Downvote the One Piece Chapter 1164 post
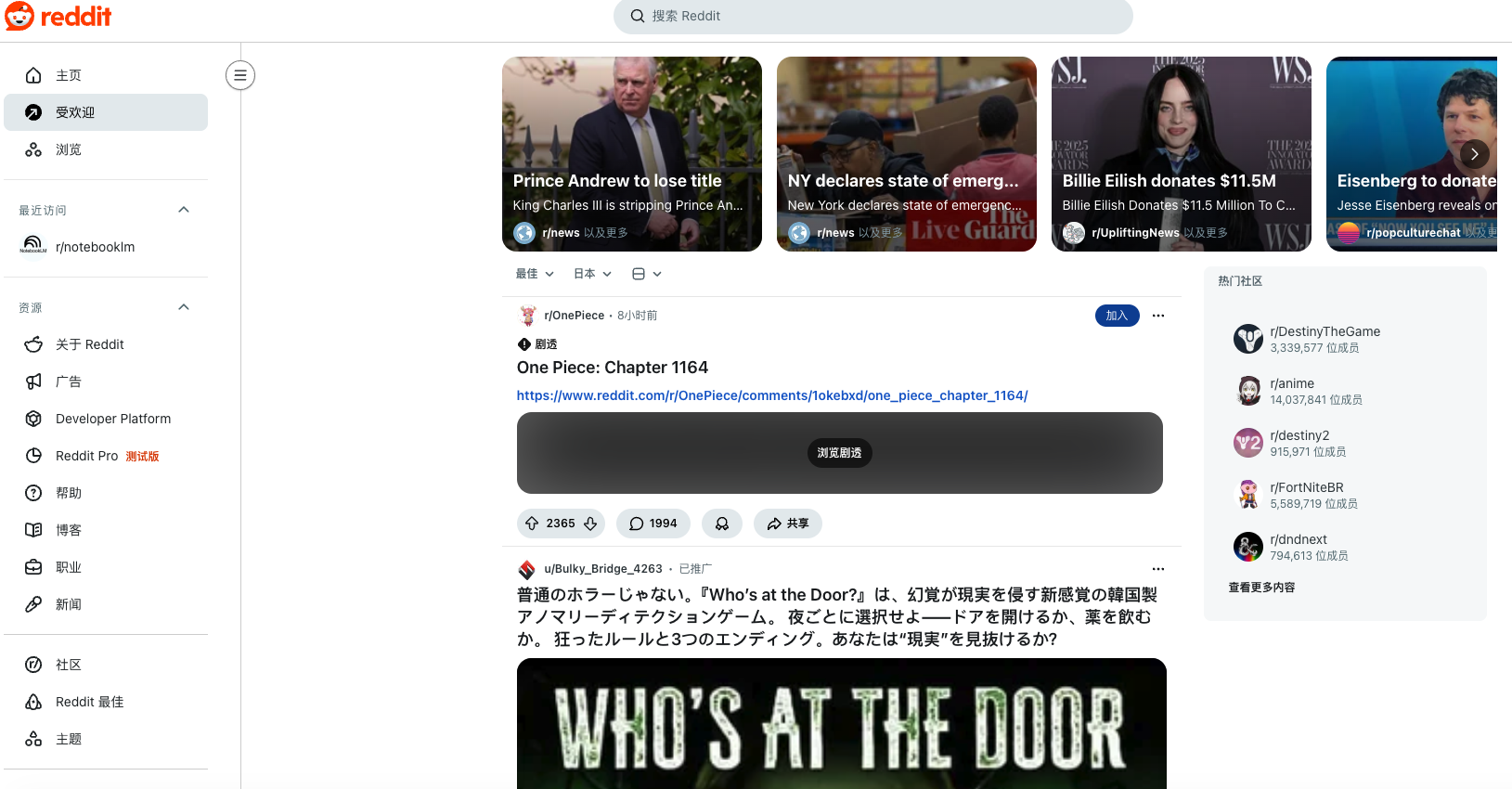 (590, 524)
